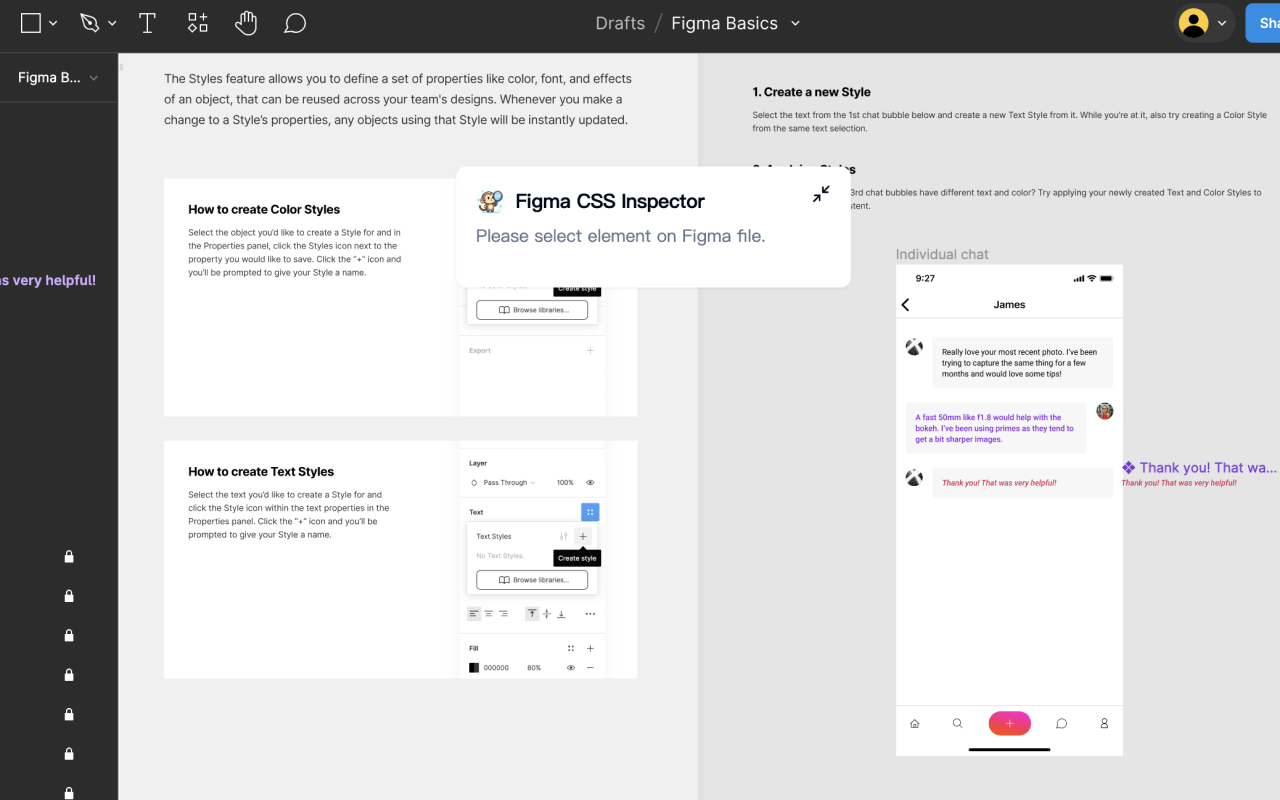This screenshot has width=1280, height=800.
Task: Click the user avatar
Action: [1194, 23]
